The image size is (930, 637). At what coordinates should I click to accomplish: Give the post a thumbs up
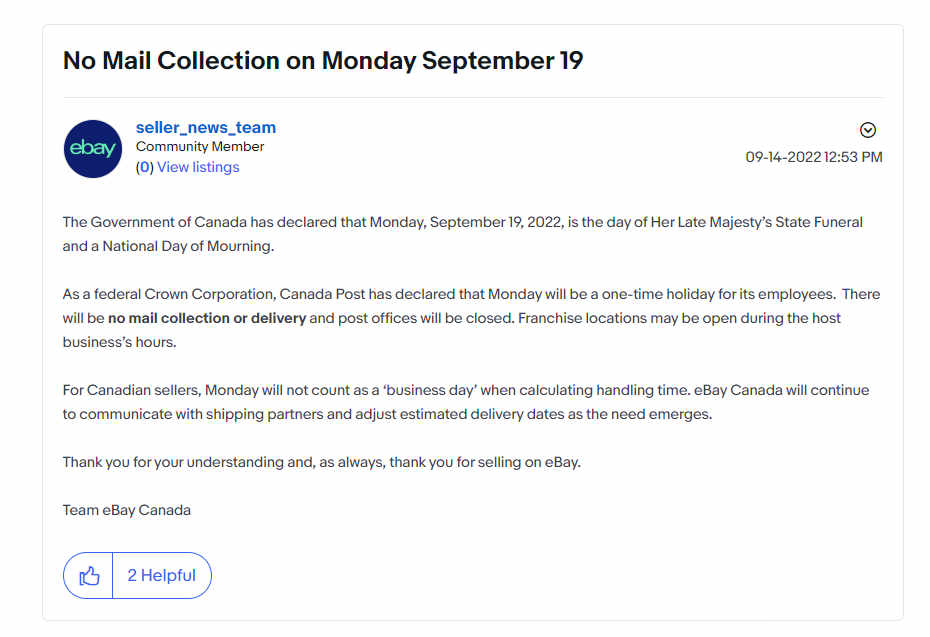pos(88,575)
